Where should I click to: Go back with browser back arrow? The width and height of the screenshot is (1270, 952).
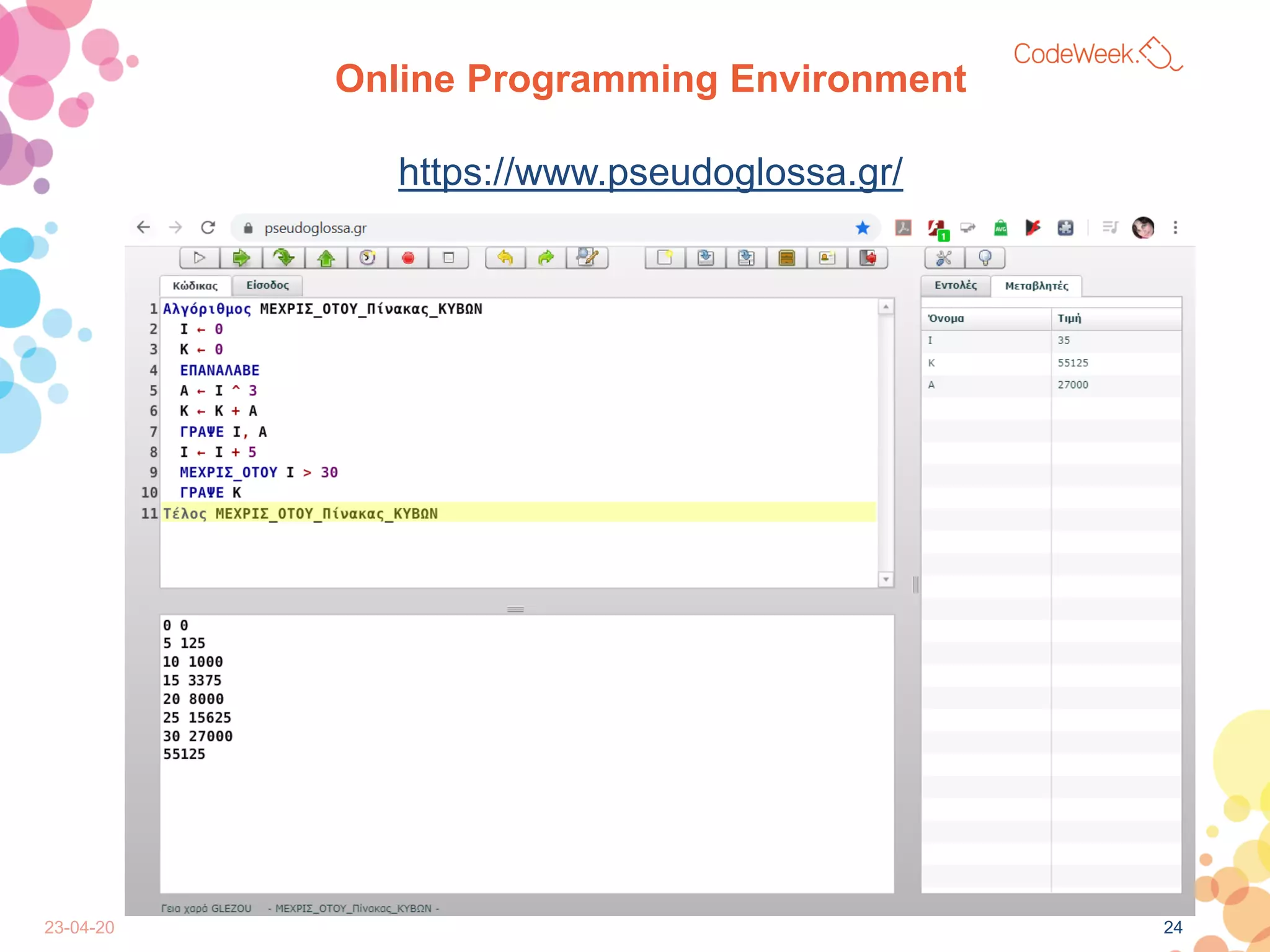[143, 227]
